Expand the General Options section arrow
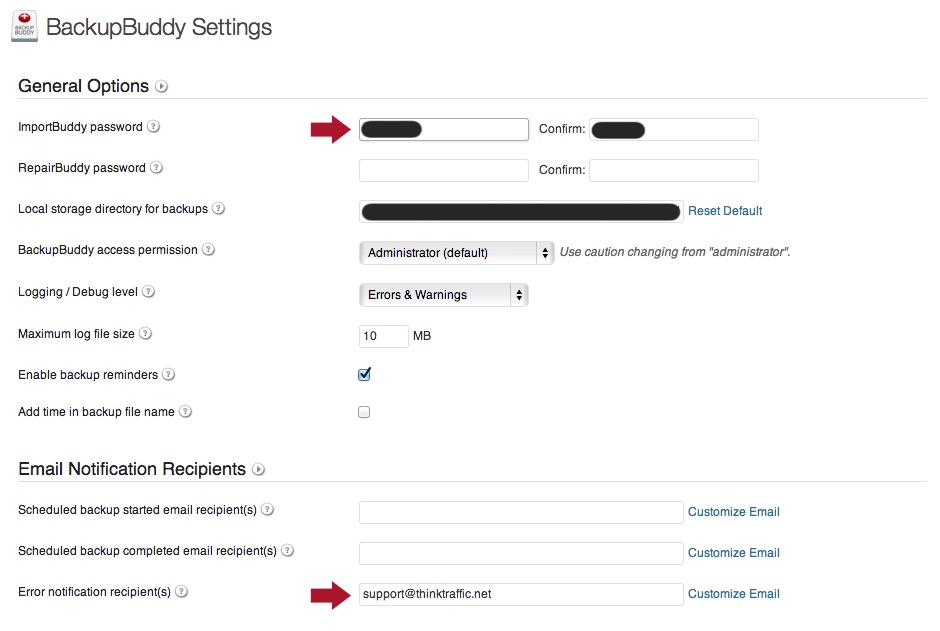Viewport: 940px width, 631px height. pyautogui.click(x=161, y=87)
